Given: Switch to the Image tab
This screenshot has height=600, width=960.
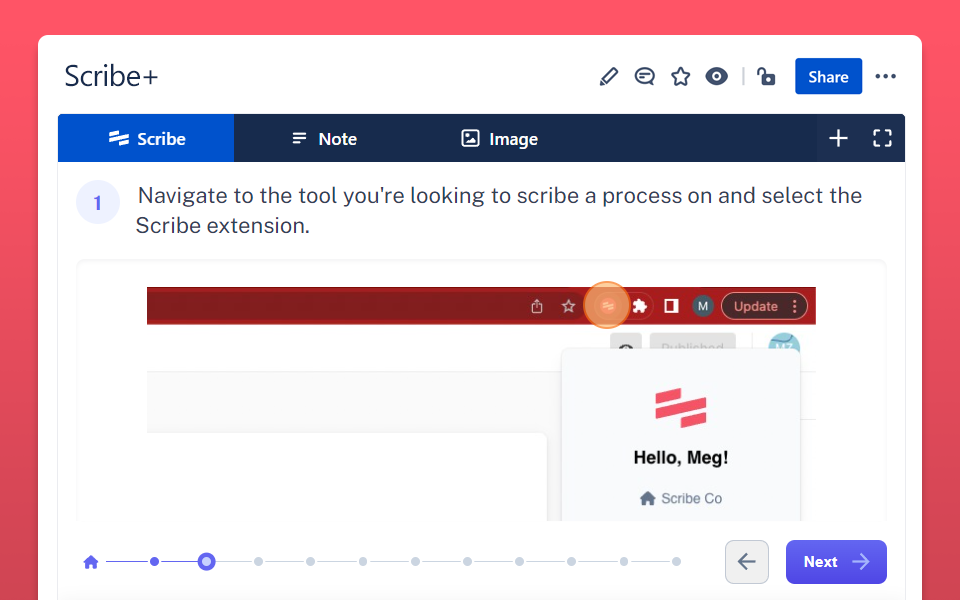Looking at the screenshot, I should tap(498, 138).
